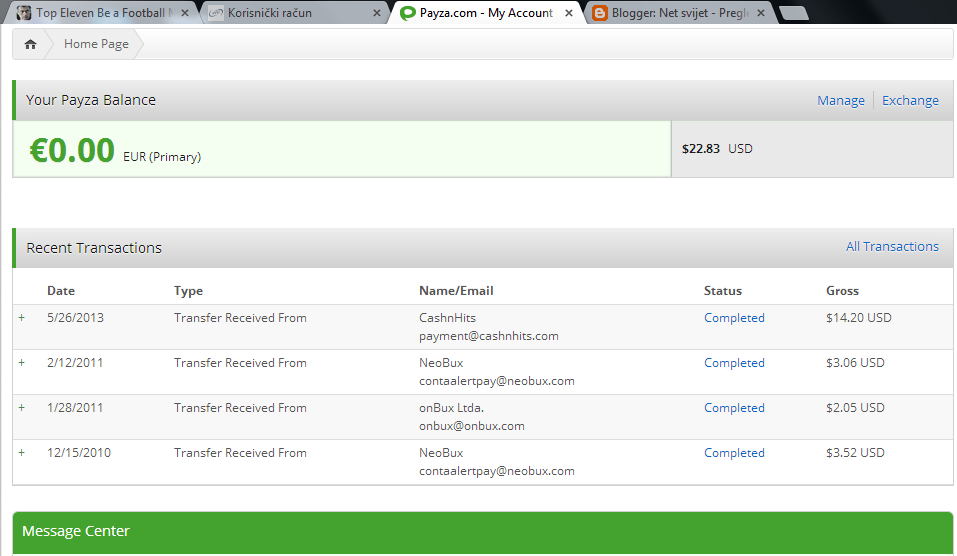Click the Message Center header
The height and width of the screenshot is (556, 957).
[483, 532]
